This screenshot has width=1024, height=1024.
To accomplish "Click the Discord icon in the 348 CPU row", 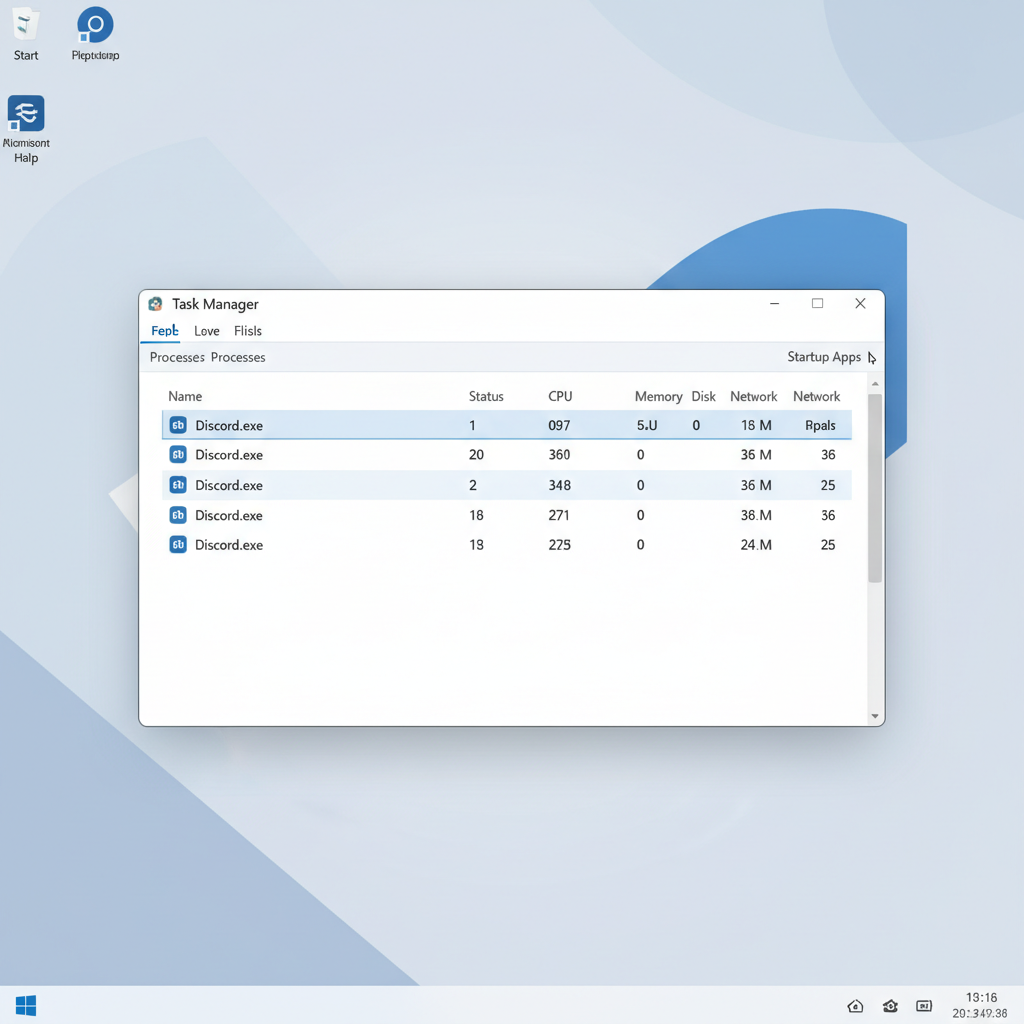I will [x=178, y=485].
